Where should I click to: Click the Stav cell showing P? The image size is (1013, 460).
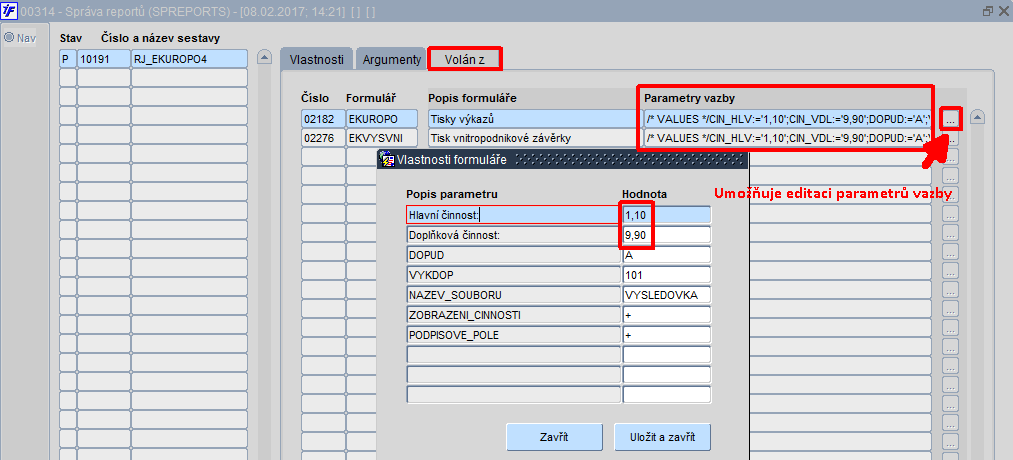67,59
